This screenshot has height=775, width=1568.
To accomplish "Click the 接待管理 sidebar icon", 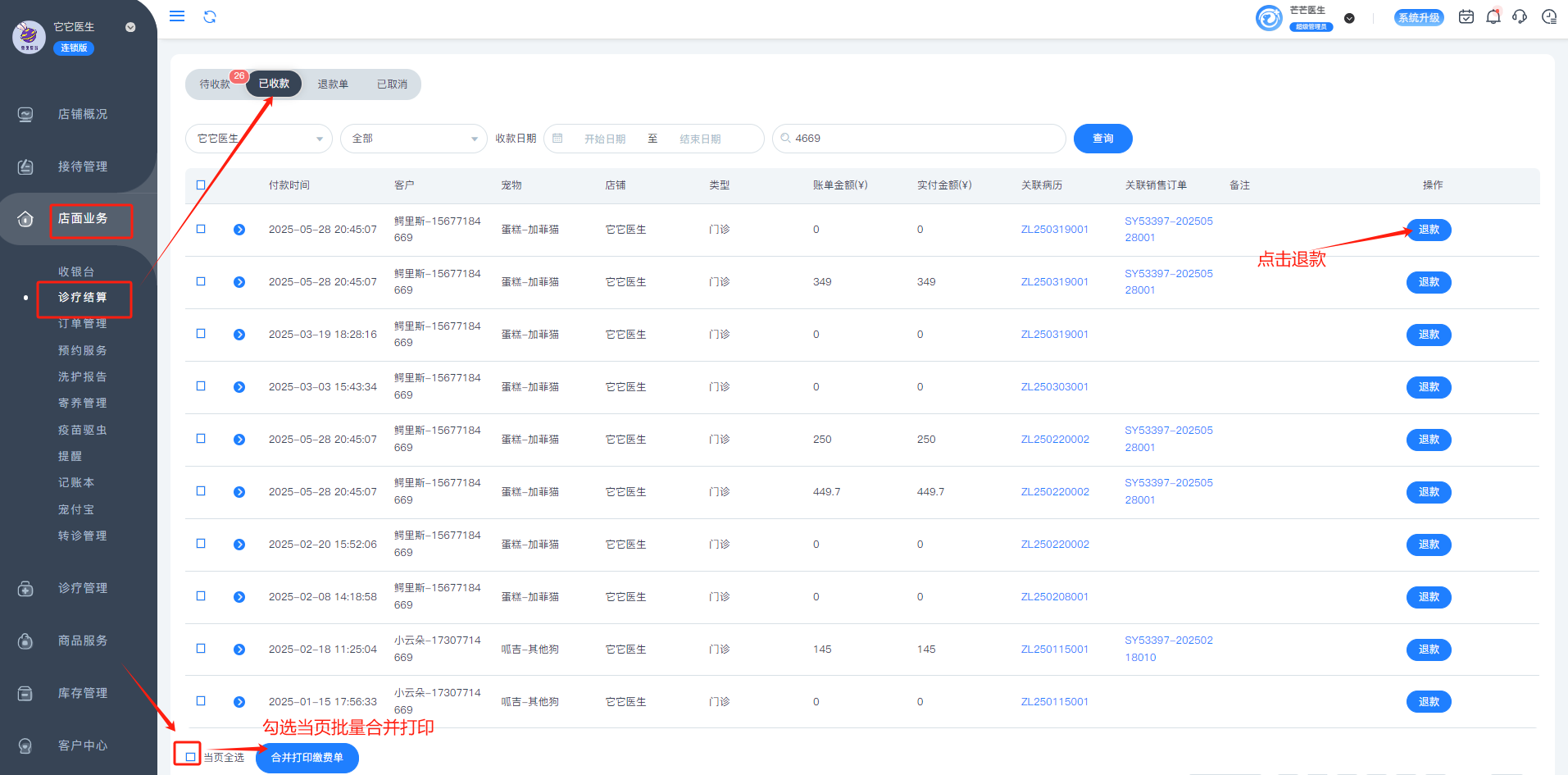I will coord(25,167).
